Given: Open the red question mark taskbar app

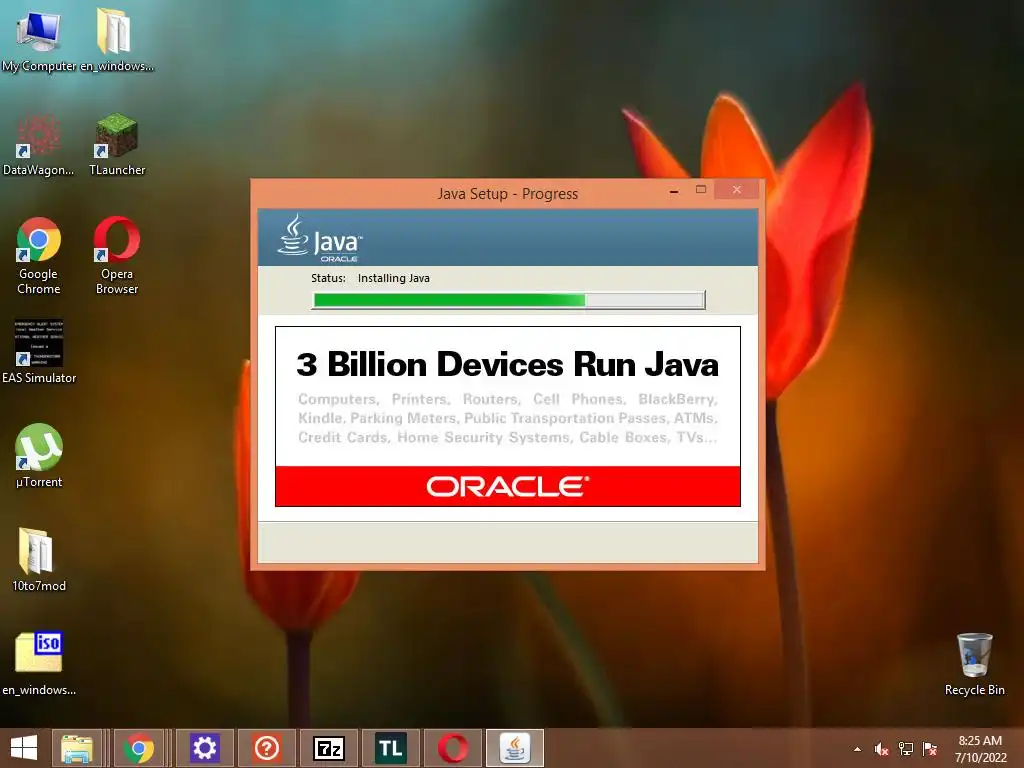Looking at the screenshot, I should 266,748.
